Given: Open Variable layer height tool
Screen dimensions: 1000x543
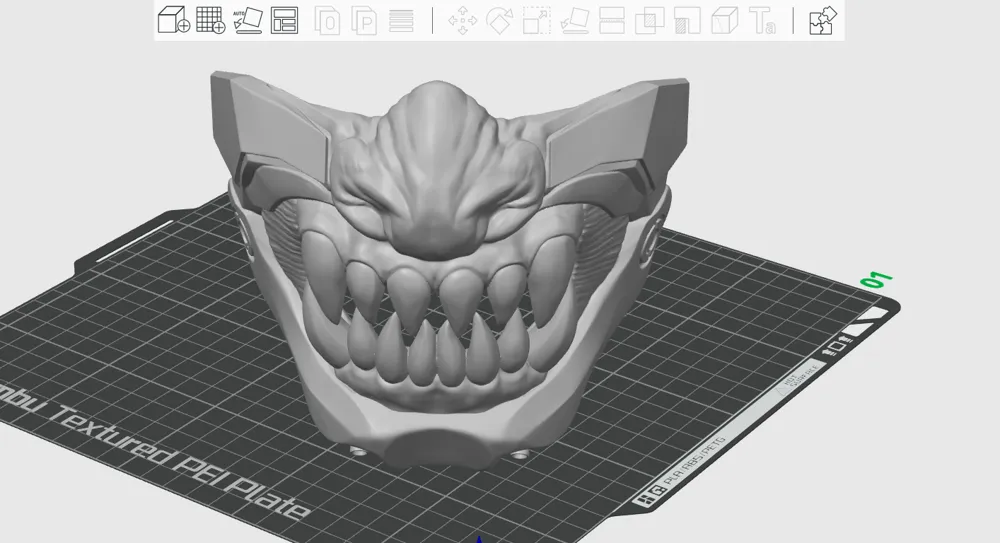Looking at the screenshot, I should [401, 20].
